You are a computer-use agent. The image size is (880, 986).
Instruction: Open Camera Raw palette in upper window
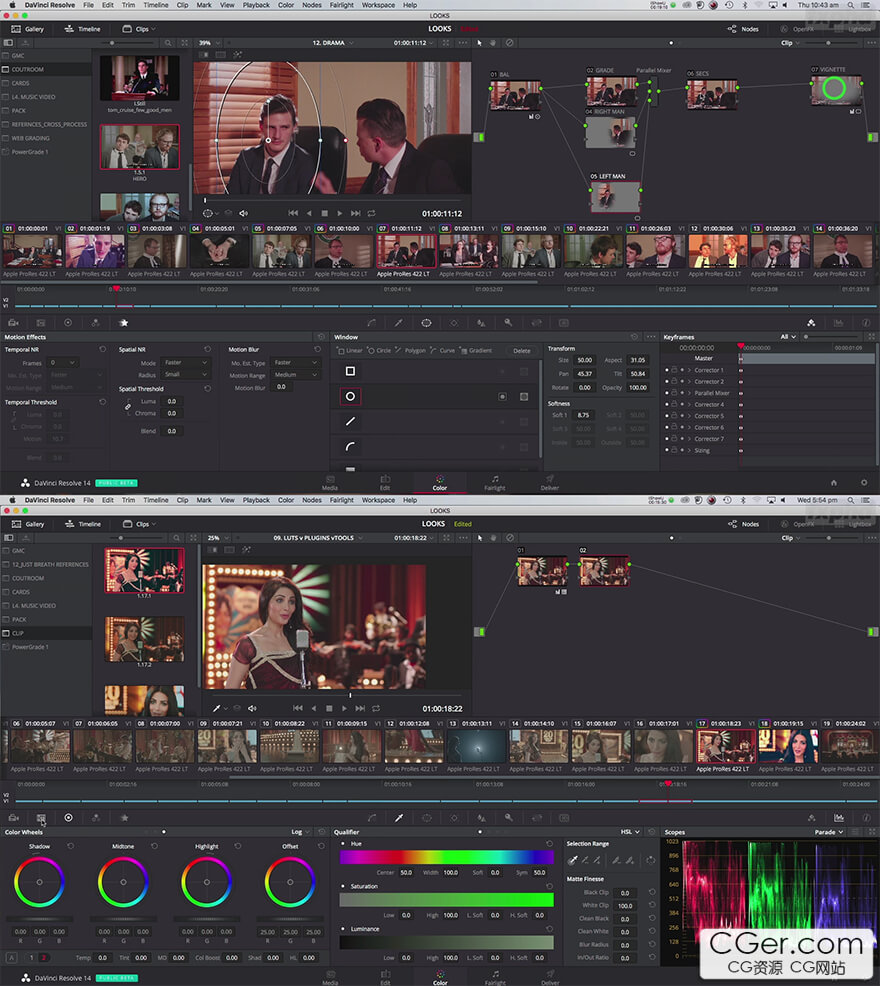click(13, 323)
